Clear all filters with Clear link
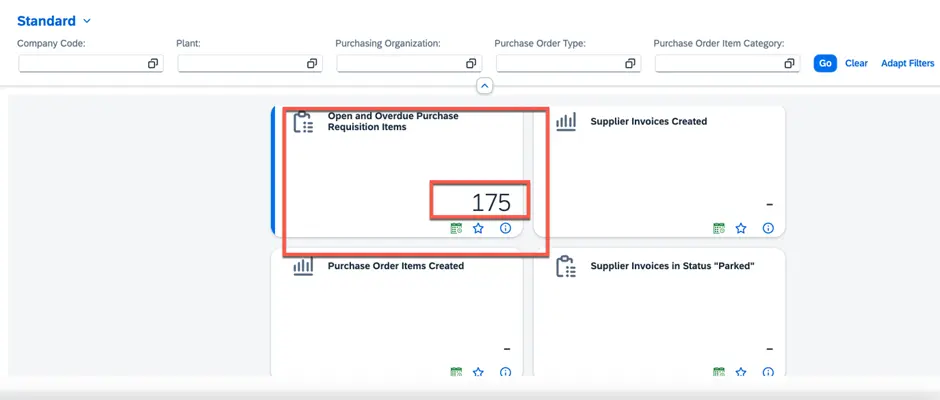The width and height of the screenshot is (940, 400). click(856, 63)
